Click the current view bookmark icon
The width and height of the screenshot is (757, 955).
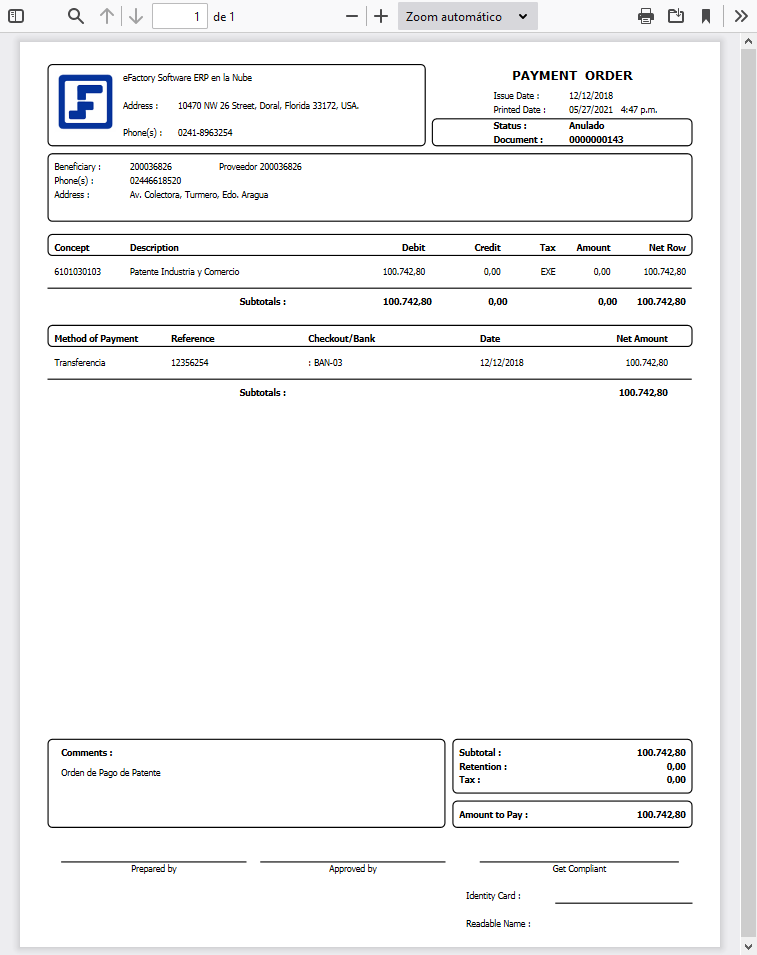[706, 16]
